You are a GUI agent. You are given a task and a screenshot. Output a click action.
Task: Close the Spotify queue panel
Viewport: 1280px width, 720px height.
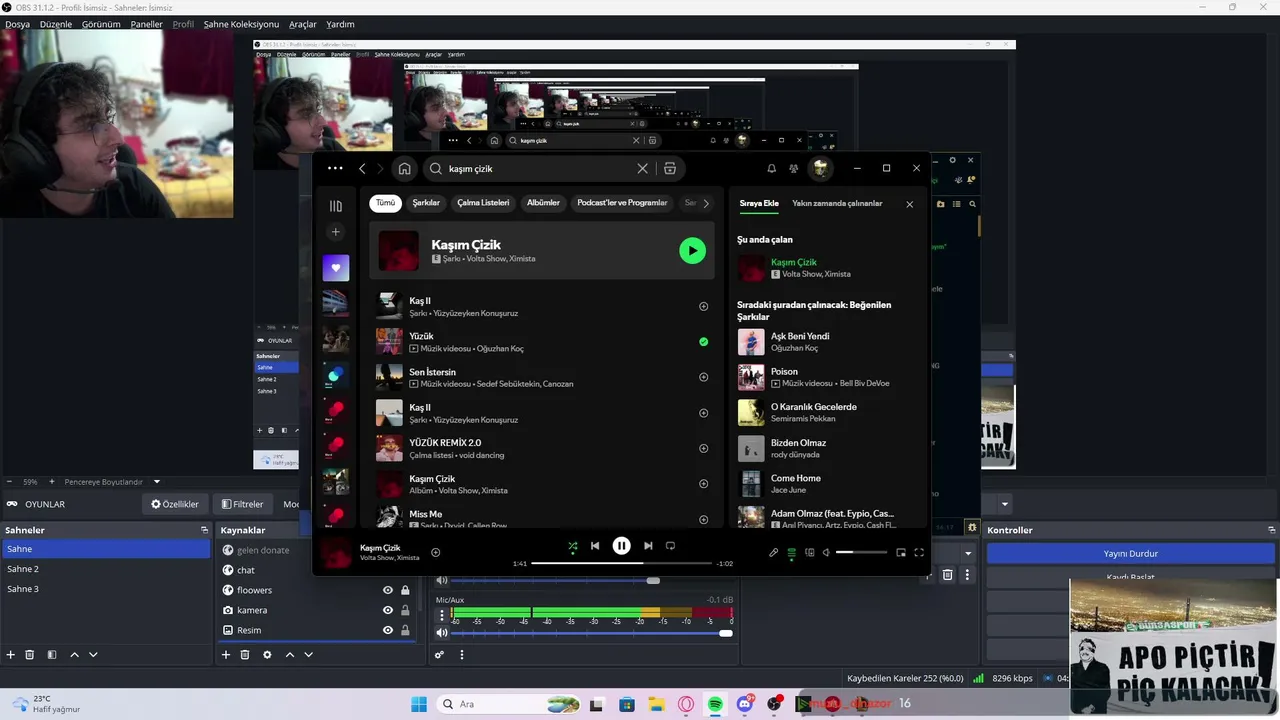[909, 204]
